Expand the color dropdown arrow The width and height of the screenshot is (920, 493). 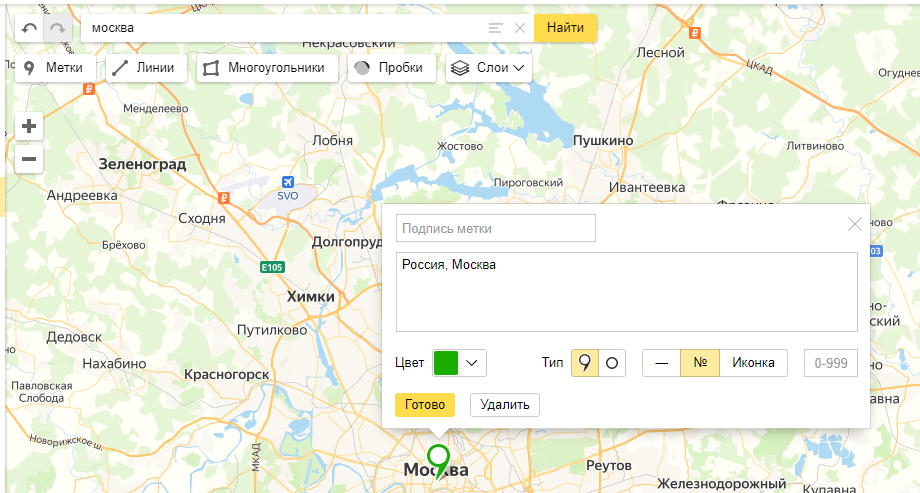point(472,363)
